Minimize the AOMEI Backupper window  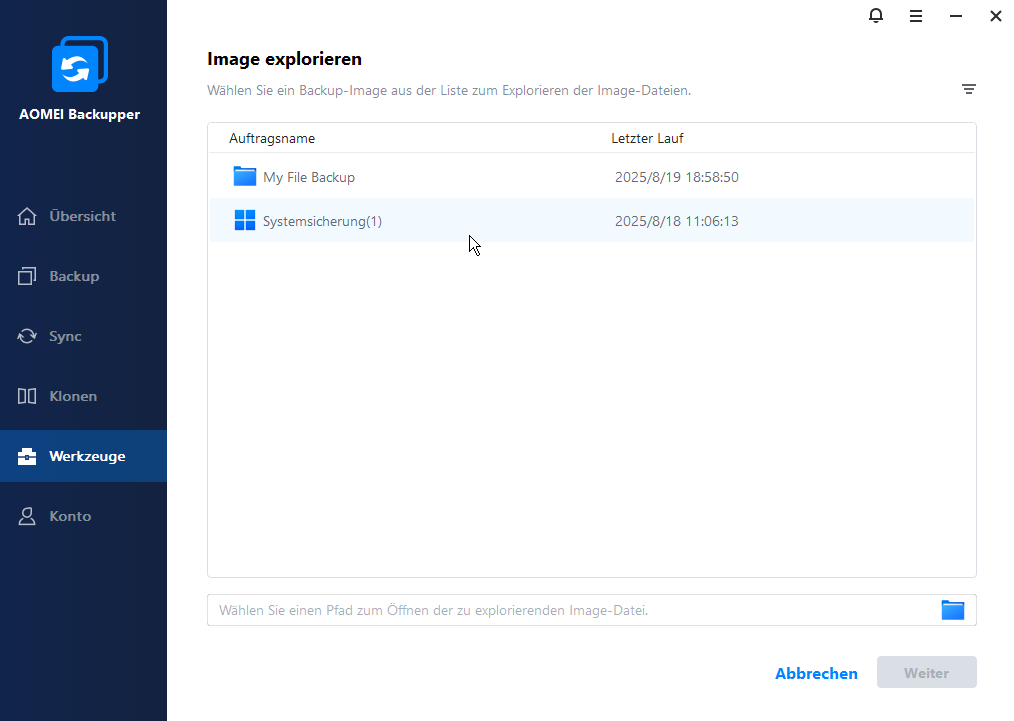956,16
